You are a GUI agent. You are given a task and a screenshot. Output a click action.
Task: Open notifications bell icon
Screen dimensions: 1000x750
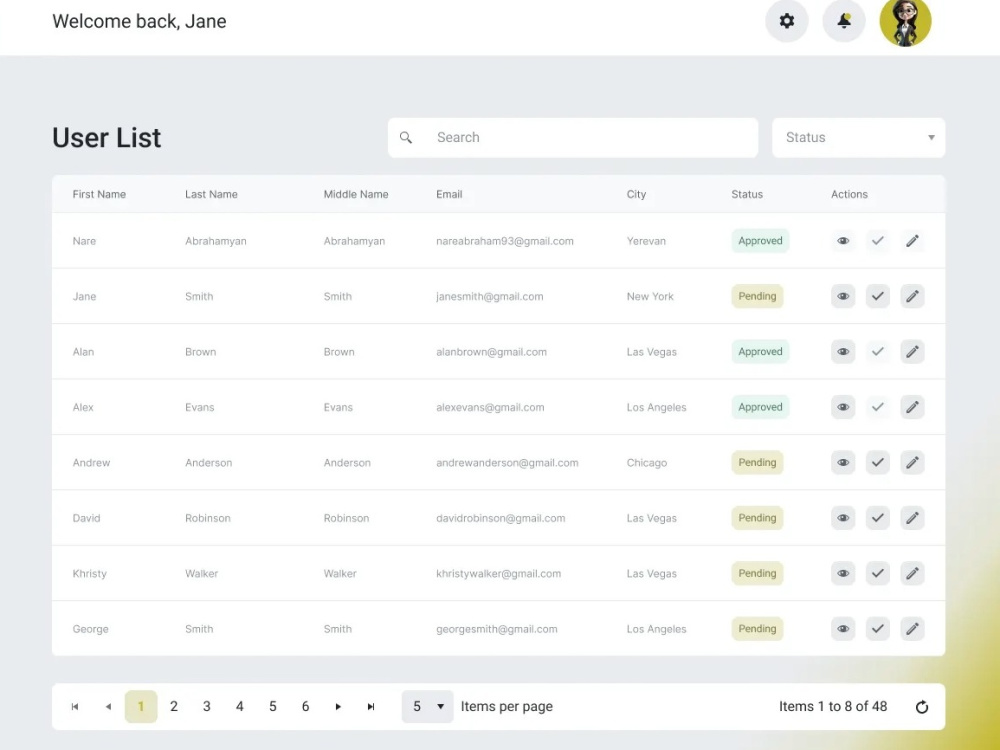(x=844, y=21)
